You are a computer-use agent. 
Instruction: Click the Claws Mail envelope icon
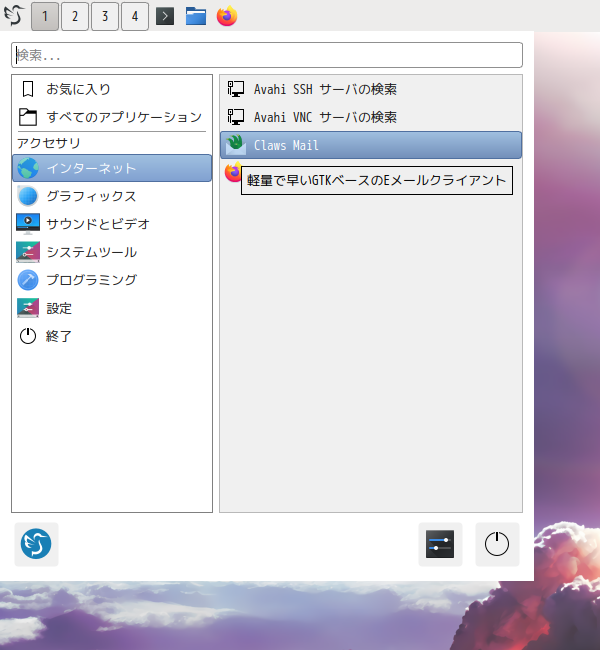[x=236, y=145]
